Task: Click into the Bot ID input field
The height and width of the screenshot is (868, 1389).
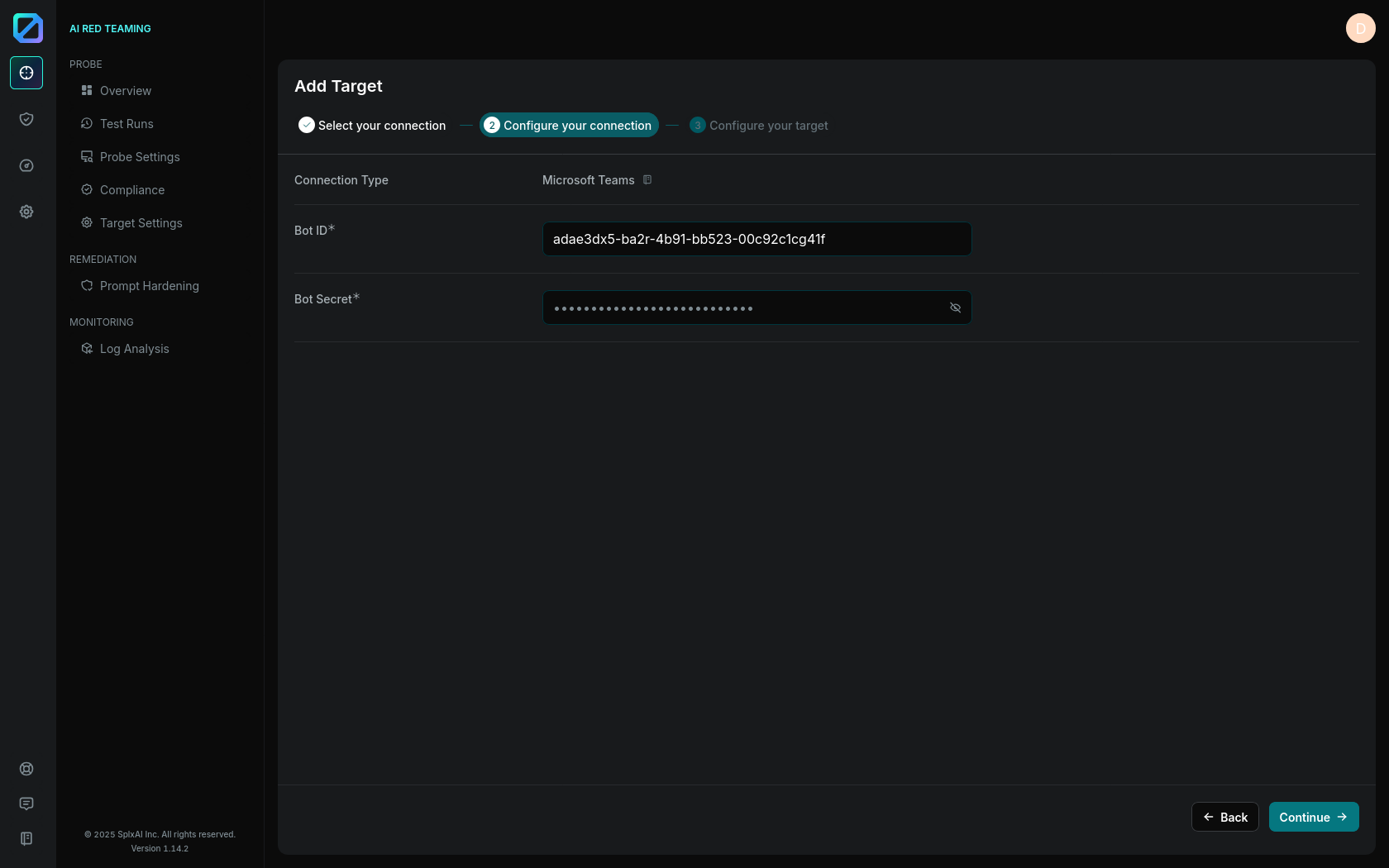Action: tap(756, 239)
